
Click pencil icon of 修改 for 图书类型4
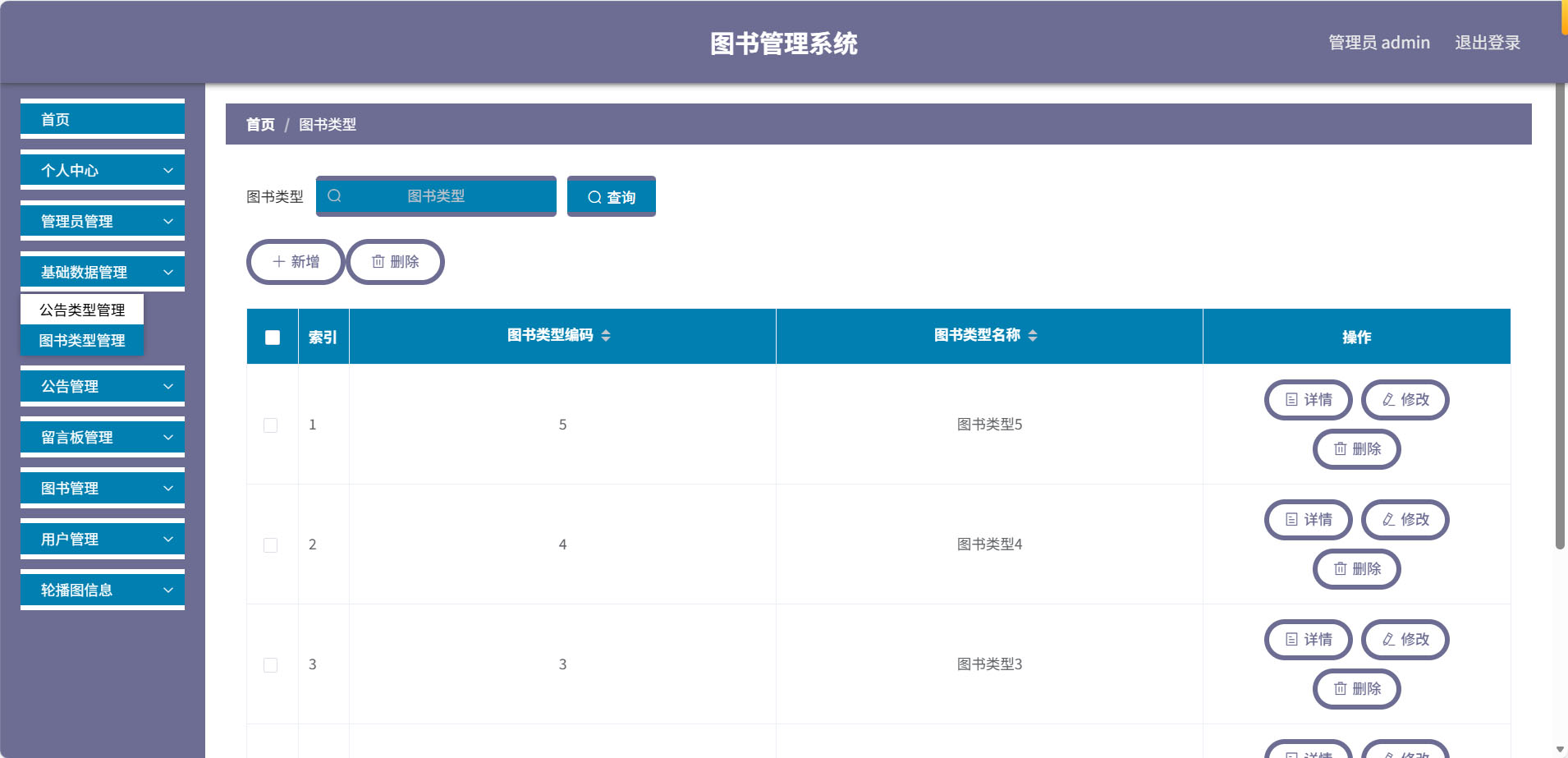tap(1389, 520)
